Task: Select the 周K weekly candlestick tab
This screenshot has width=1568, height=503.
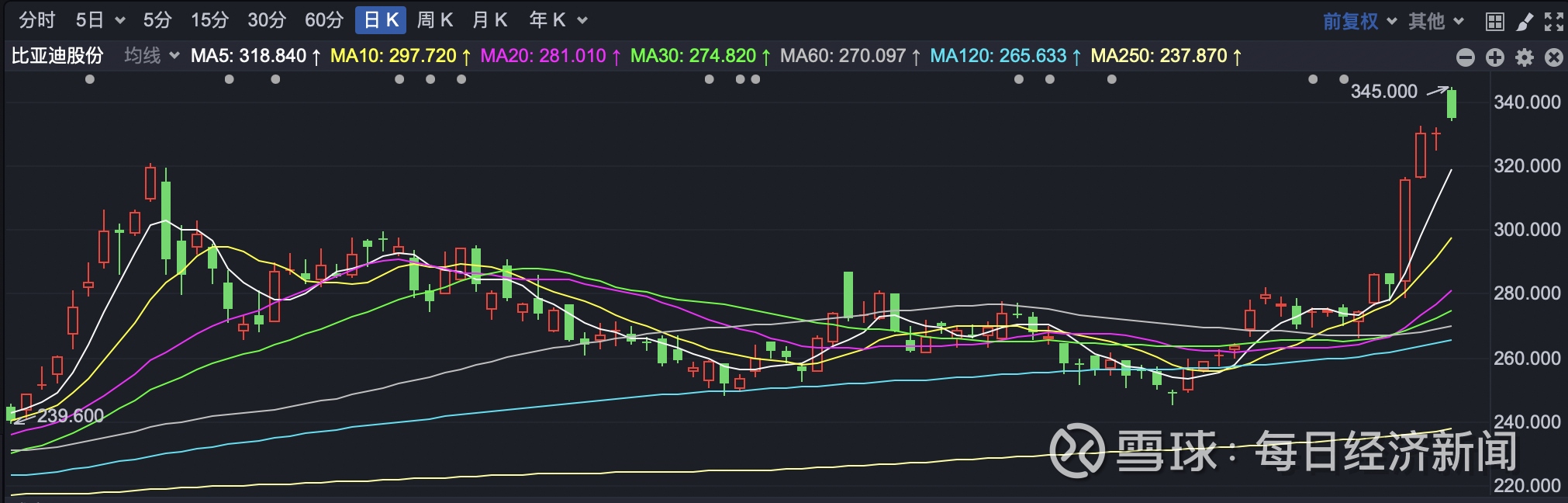Action: pos(434,20)
